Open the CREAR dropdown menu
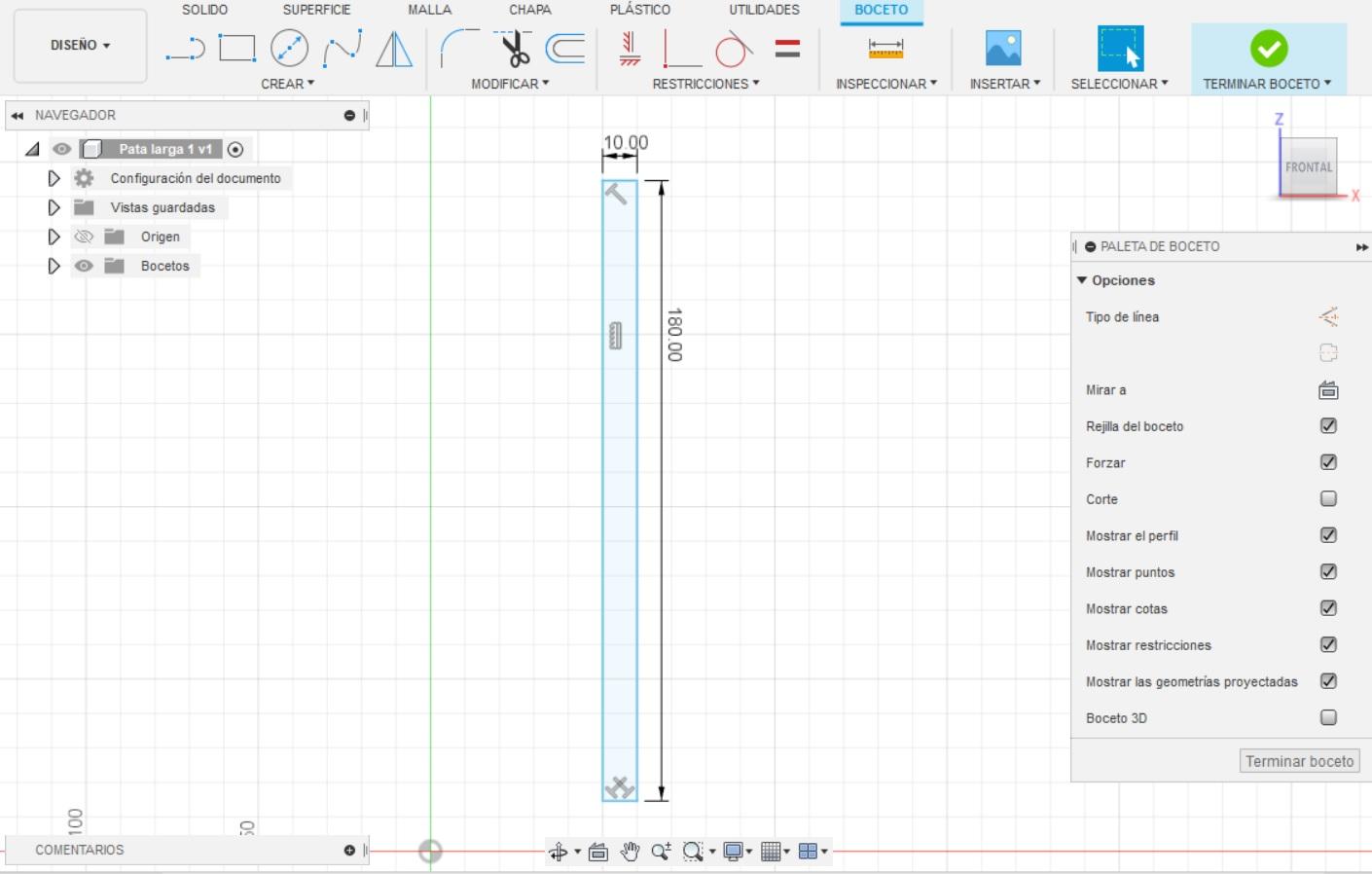The height and width of the screenshot is (874, 1372). [287, 84]
